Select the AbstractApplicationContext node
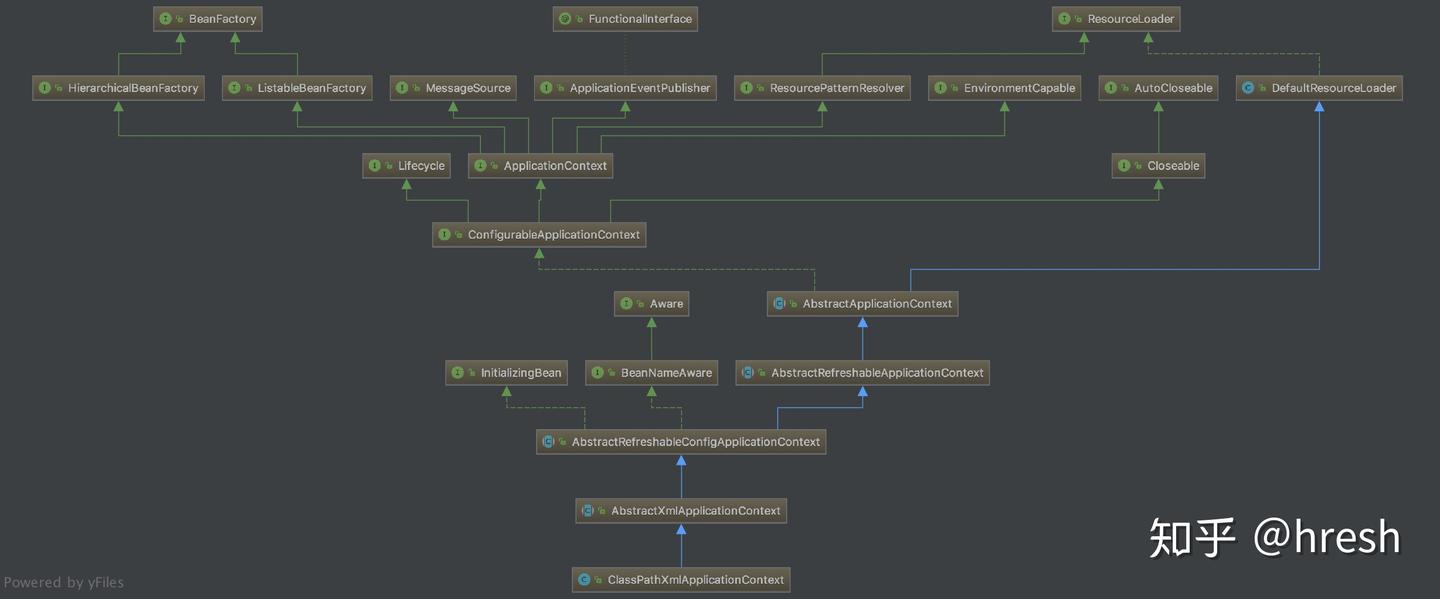 tap(862, 304)
